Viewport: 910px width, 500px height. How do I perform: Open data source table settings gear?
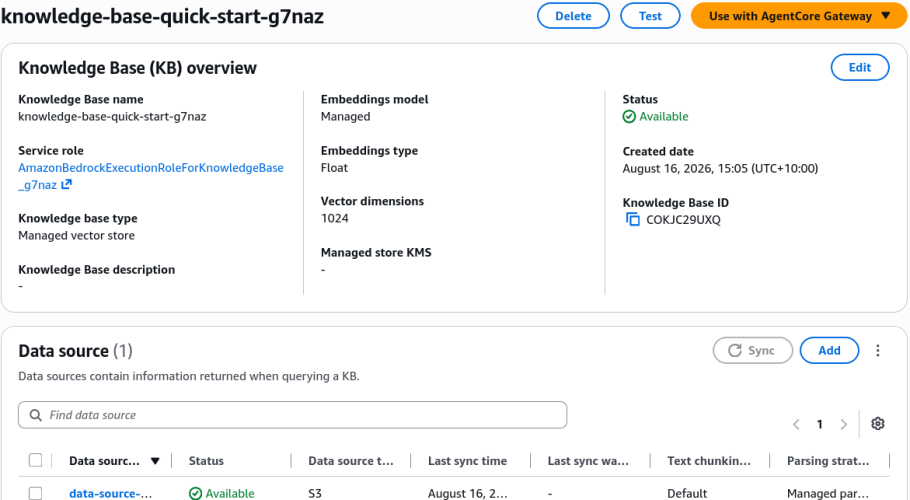coord(878,423)
